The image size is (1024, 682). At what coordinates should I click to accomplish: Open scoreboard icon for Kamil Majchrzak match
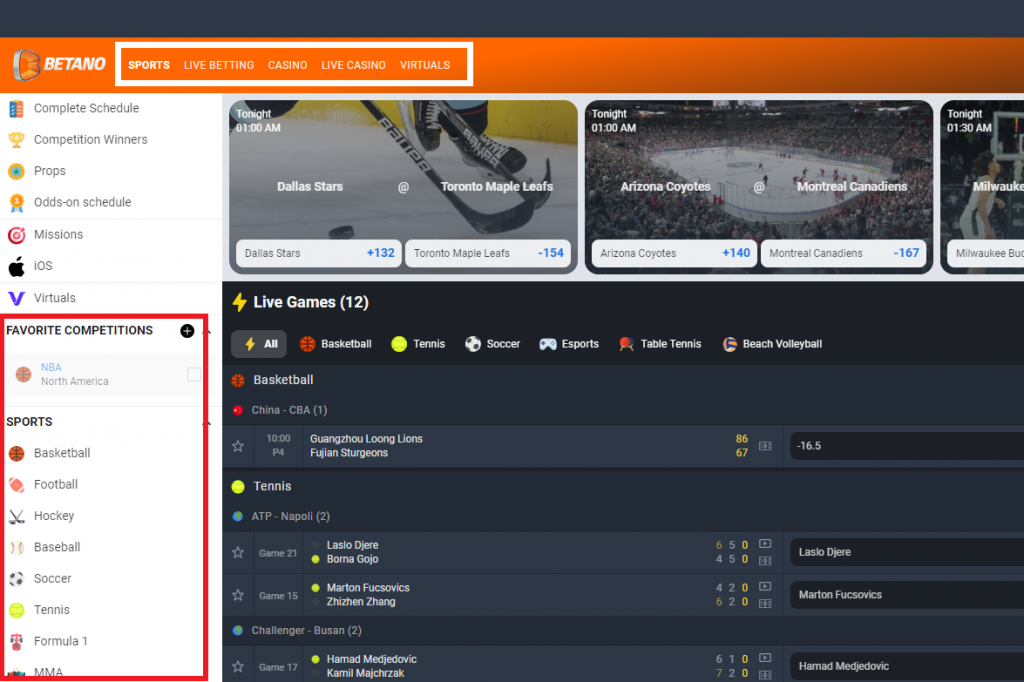coord(765,674)
